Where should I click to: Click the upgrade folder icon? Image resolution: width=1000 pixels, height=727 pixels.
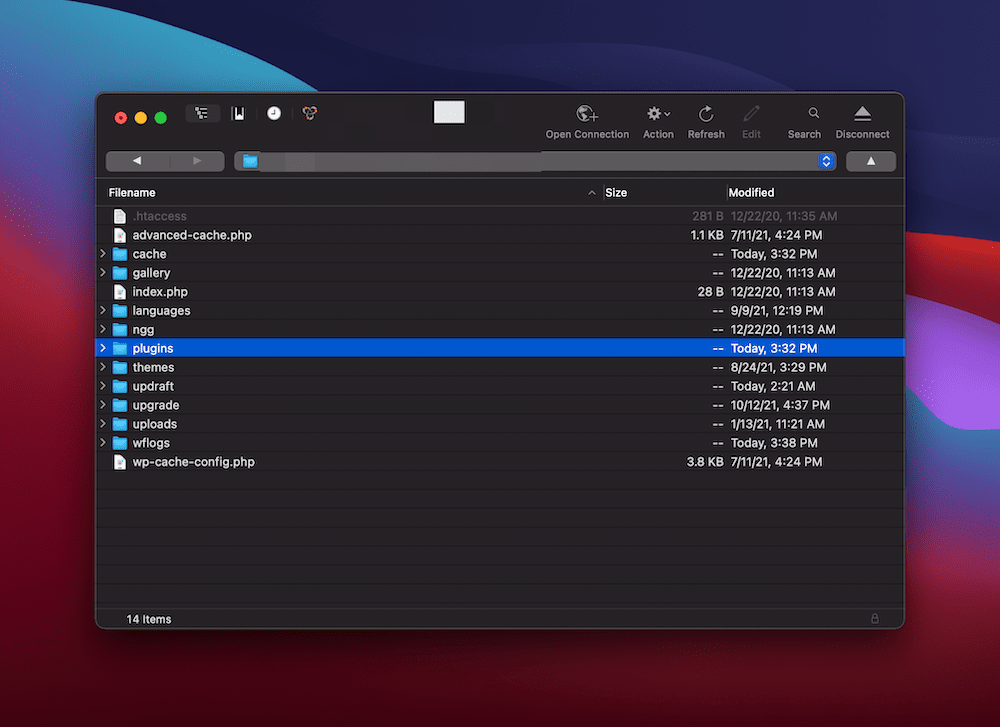119,405
